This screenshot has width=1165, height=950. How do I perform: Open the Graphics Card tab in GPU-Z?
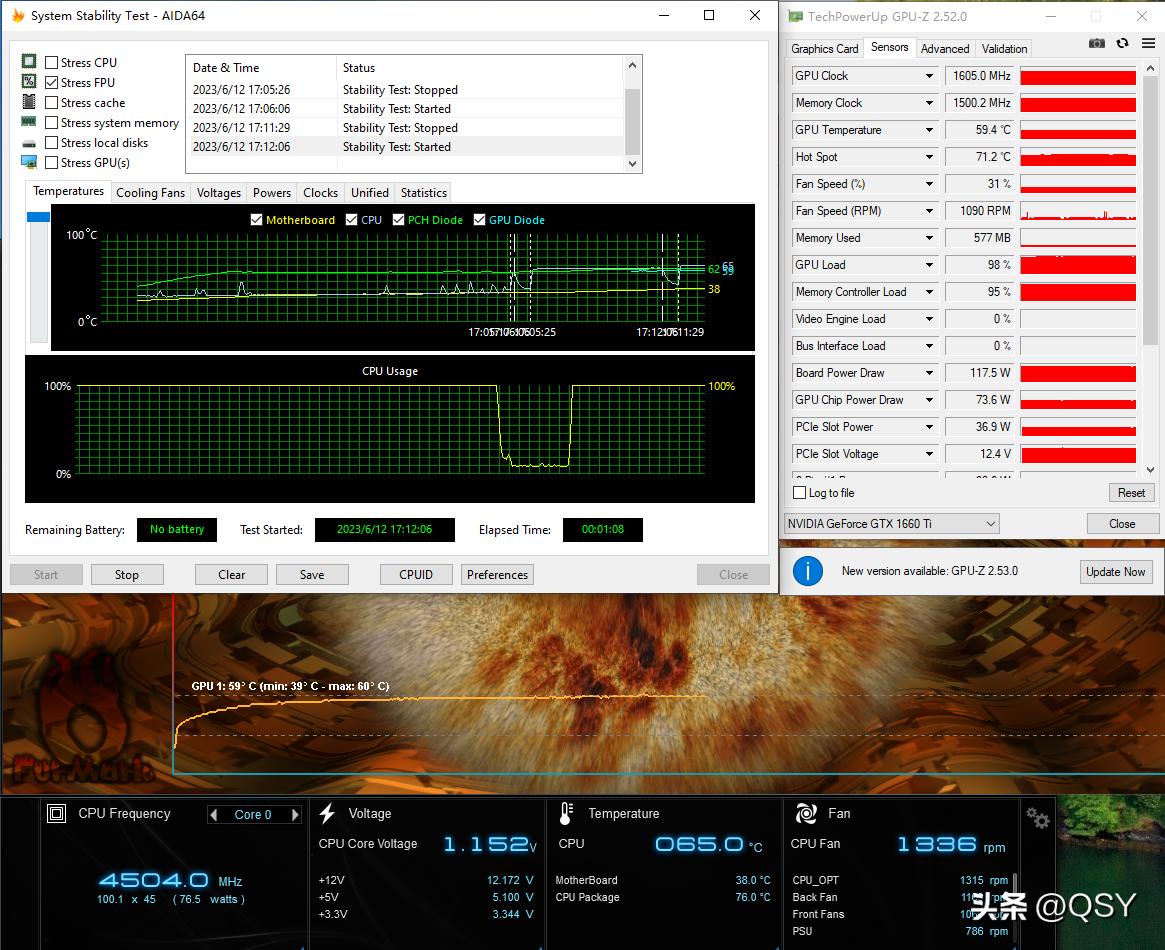(x=824, y=49)
